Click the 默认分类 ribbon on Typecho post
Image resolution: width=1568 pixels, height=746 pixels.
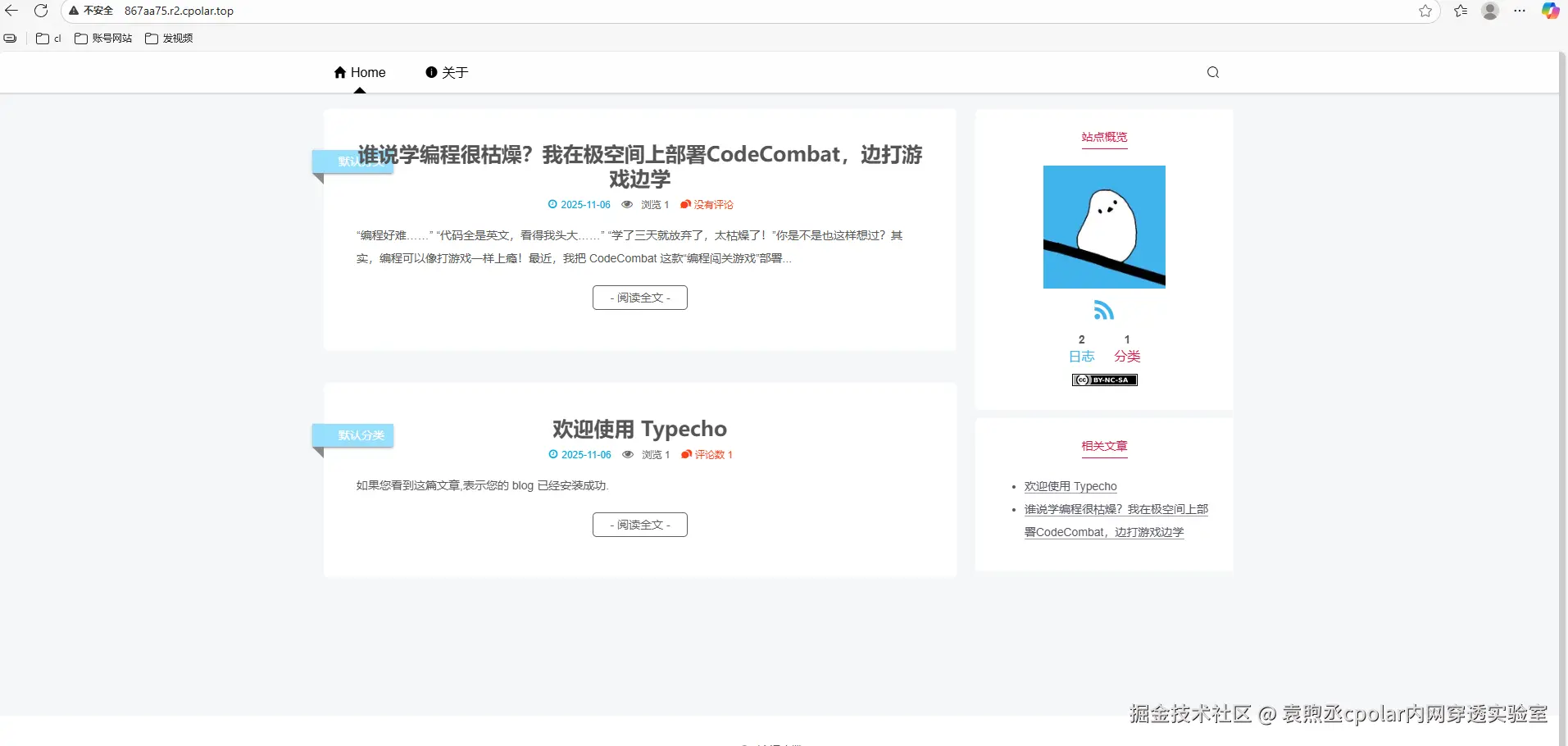353,435
